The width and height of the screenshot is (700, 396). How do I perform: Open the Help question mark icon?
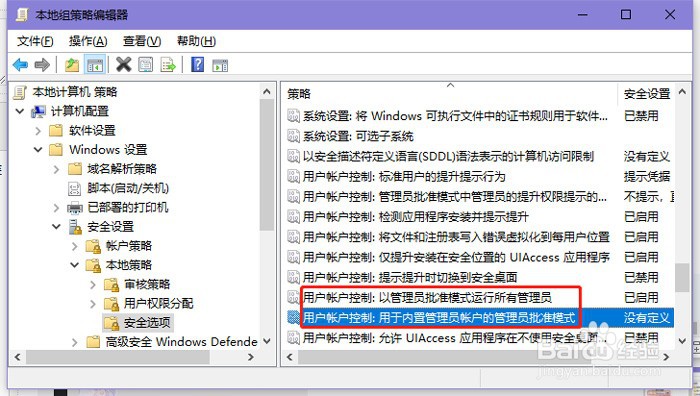tap(197, 65)
